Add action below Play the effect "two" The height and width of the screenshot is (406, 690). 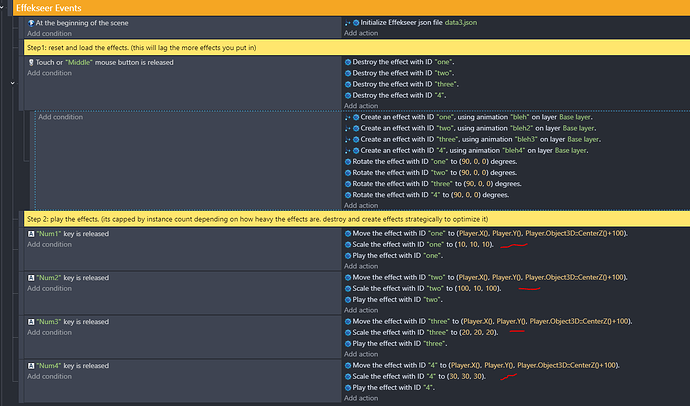click(x=361, y=310)
